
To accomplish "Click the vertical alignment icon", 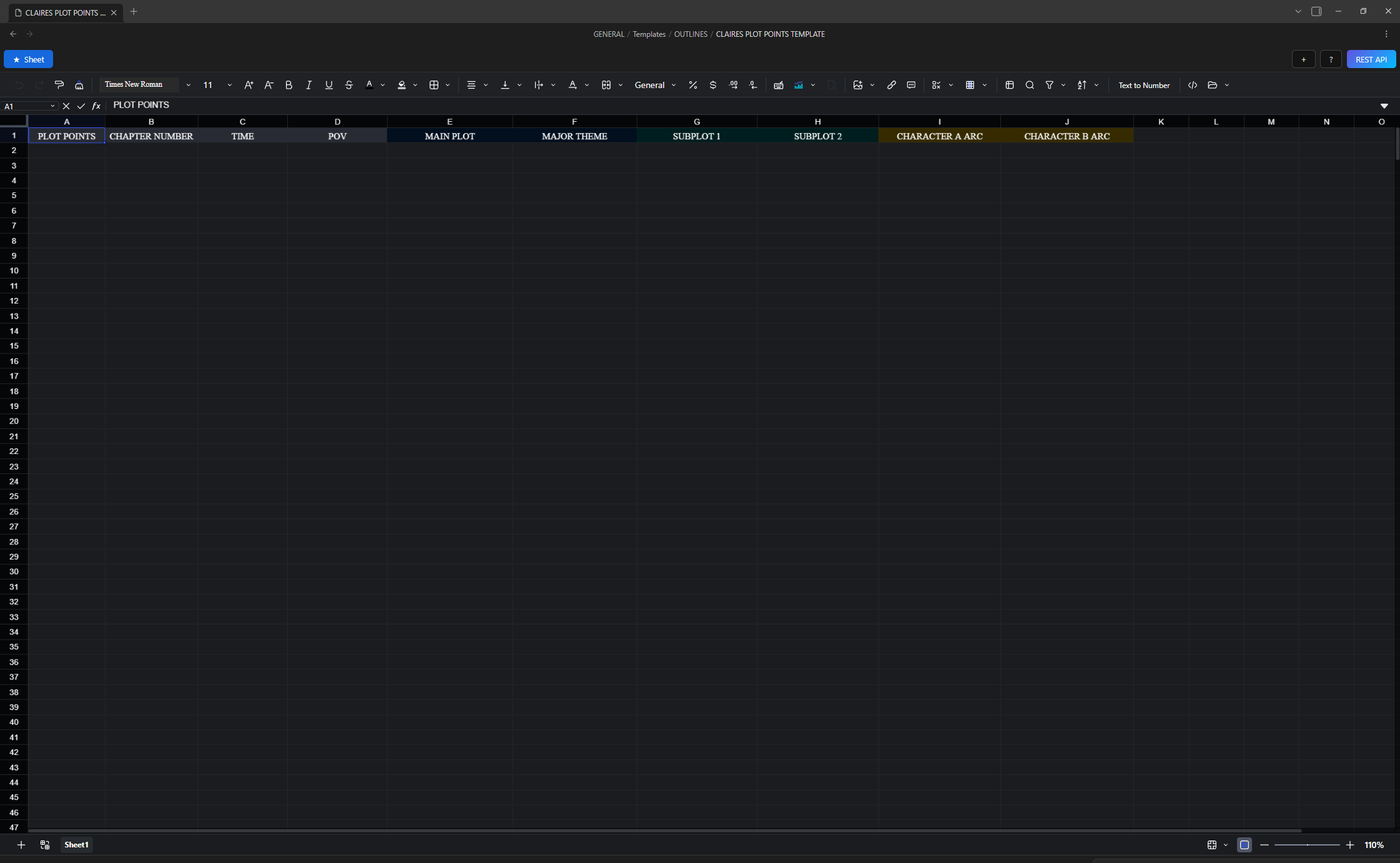I will point(505,85).
